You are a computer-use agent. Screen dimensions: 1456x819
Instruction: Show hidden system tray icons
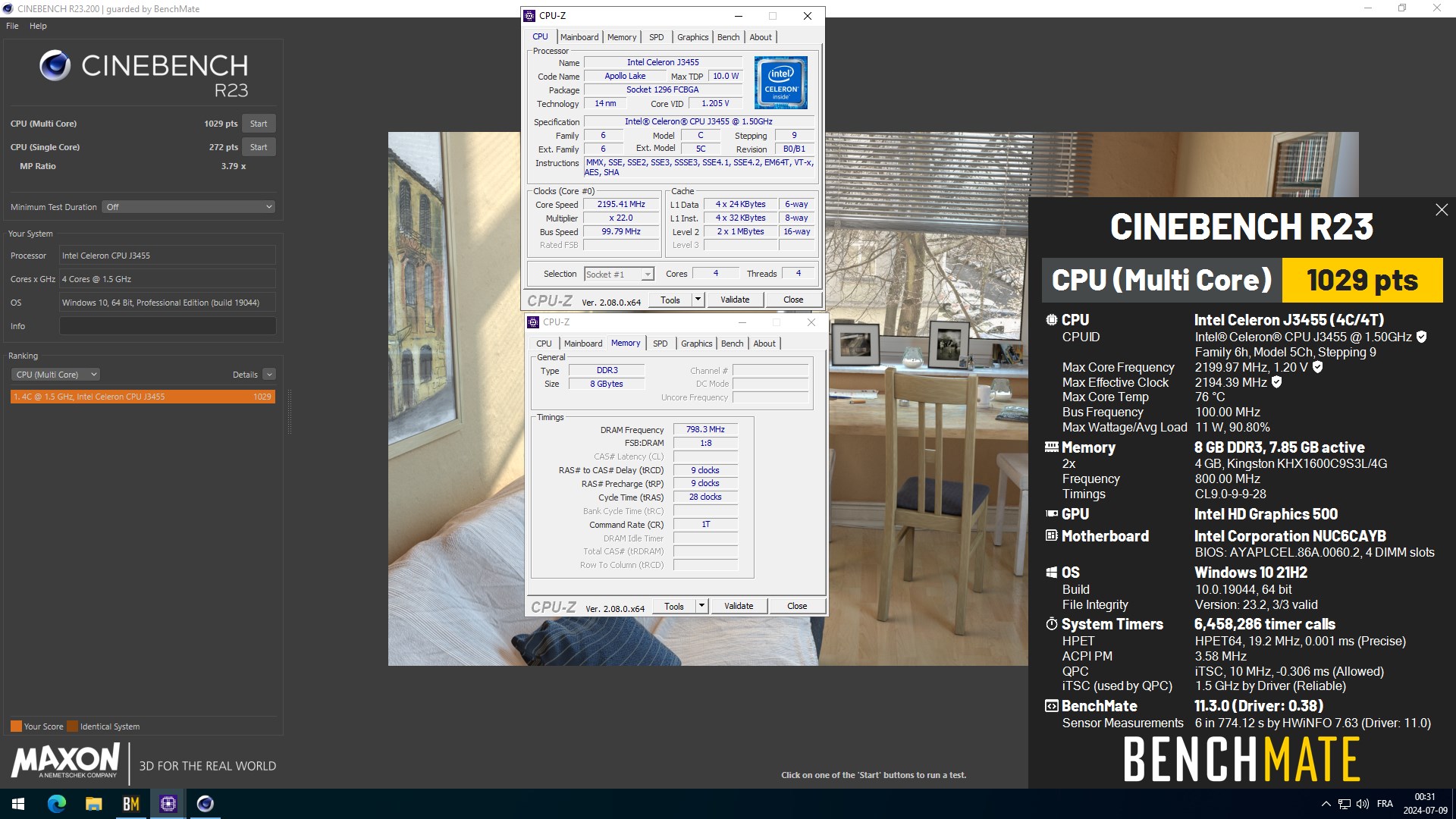tap(1326, 804)
